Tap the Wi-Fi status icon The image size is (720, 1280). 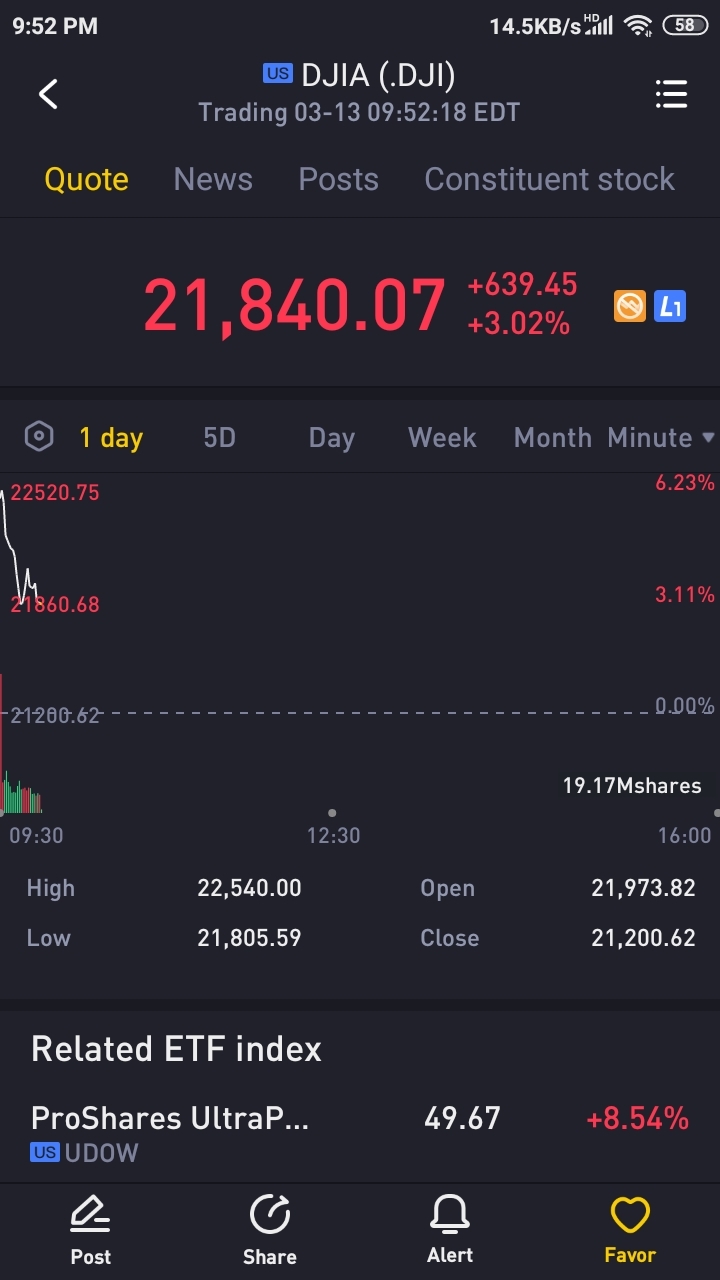638,26
